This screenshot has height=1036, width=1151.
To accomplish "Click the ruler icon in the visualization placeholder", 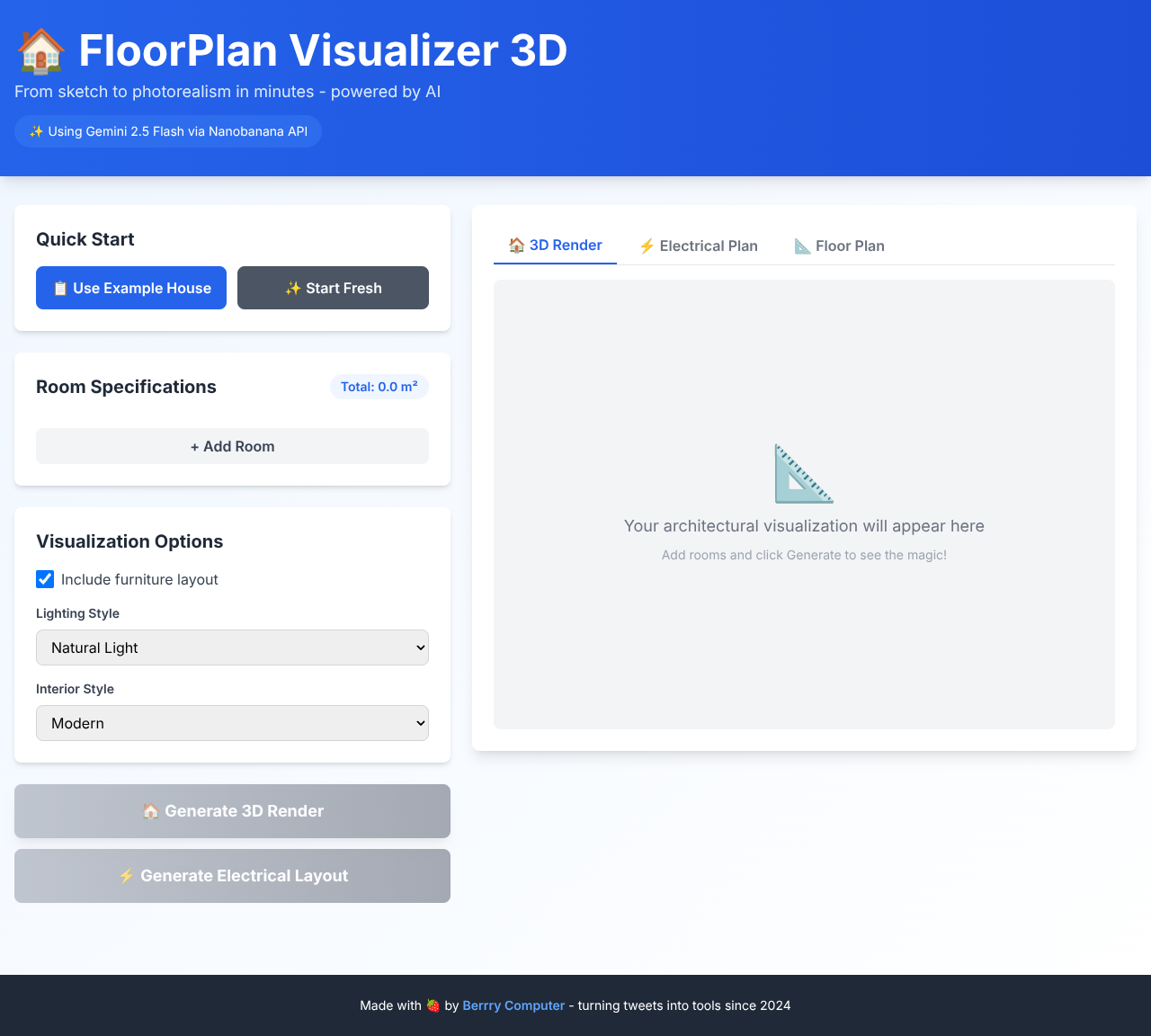I will coord(803,472).
